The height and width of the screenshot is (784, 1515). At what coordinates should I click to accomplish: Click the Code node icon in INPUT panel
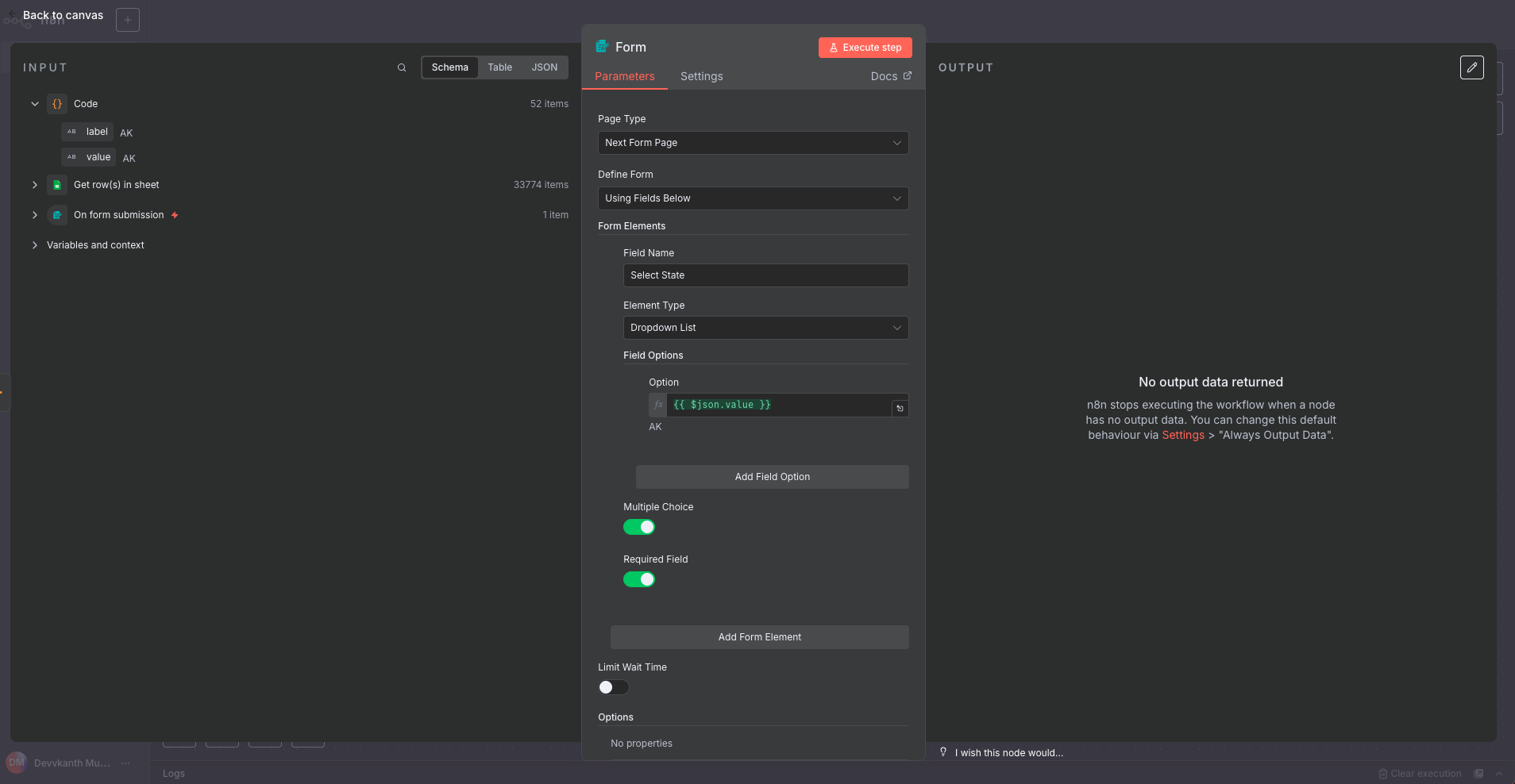coord(56,103)
